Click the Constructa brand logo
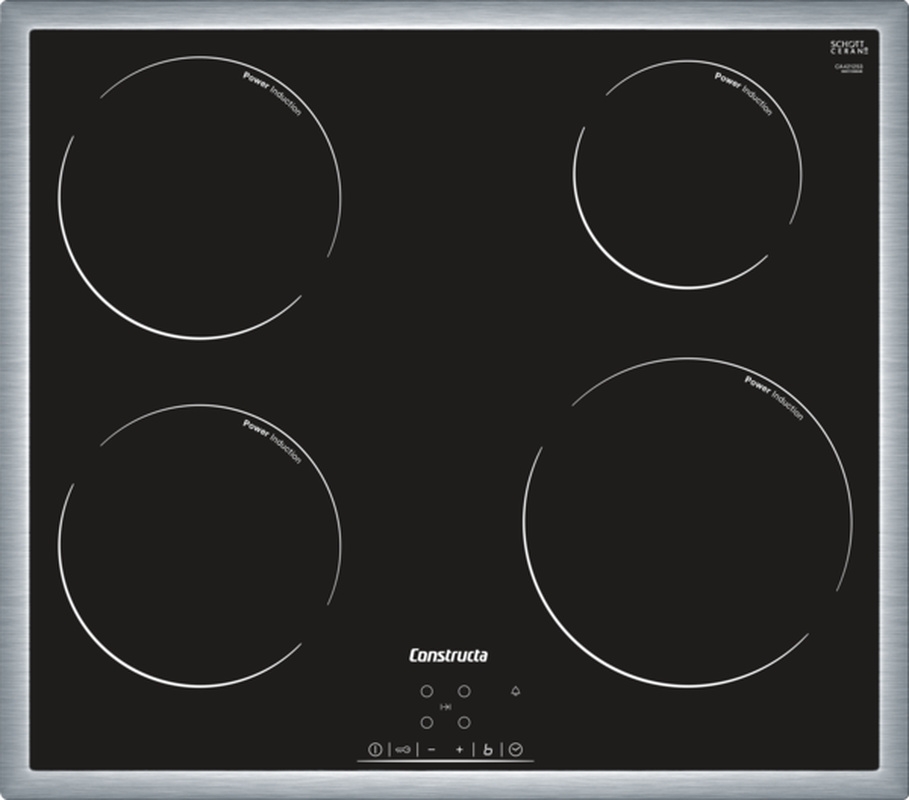Screen dimensions: 909x800 click(448, 656)
